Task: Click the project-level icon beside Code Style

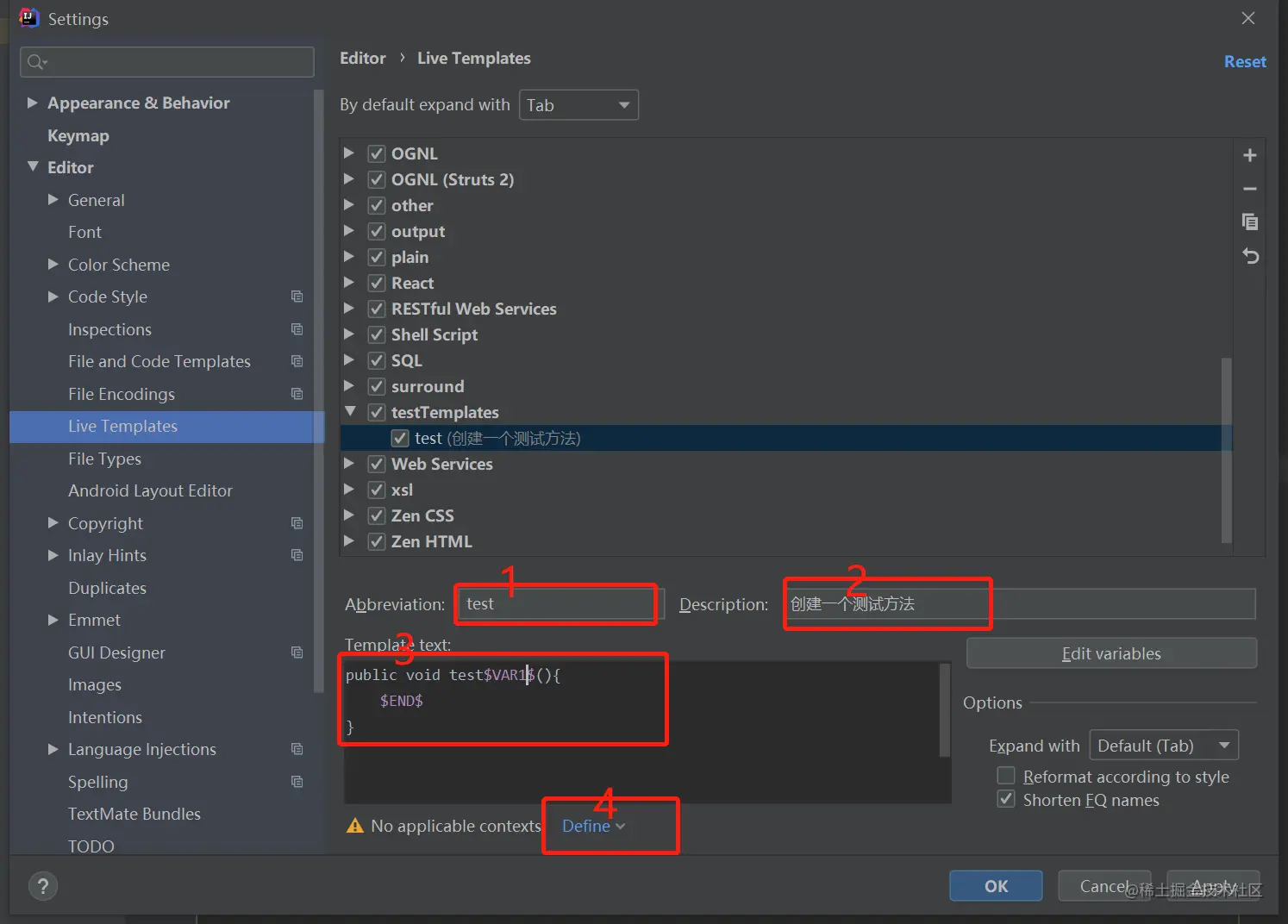Action: (297, 297)
